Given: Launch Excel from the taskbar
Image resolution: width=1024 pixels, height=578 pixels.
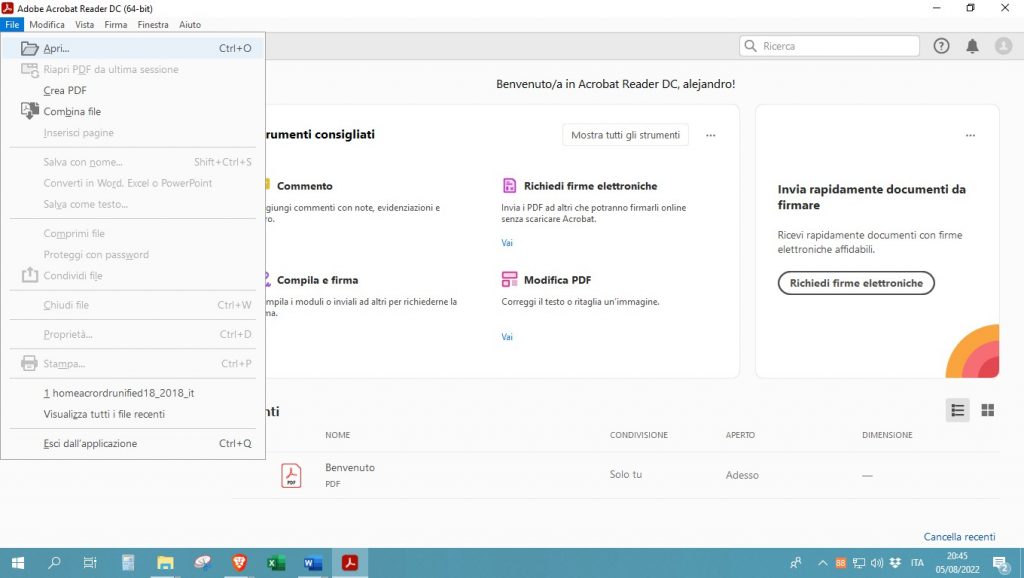Looking at the screenshot, I should (276, 563).
